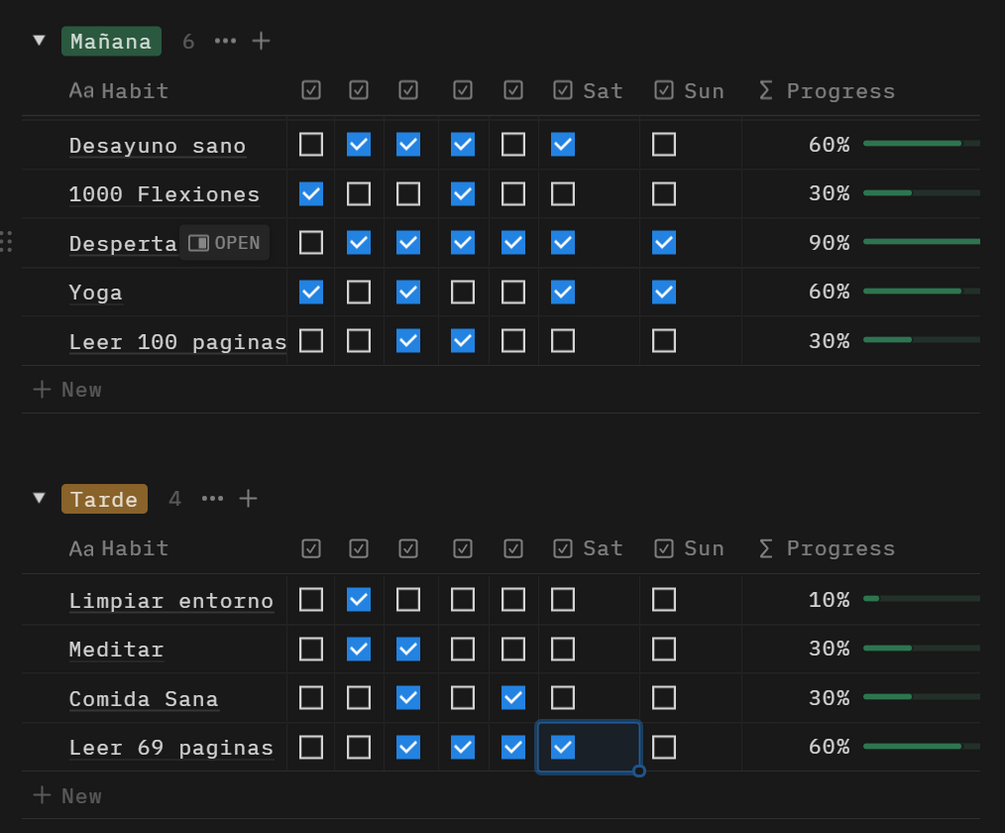Collapse the Tarde group triangle
Viewport: 1005px width, 833px height.
[39, 498]
